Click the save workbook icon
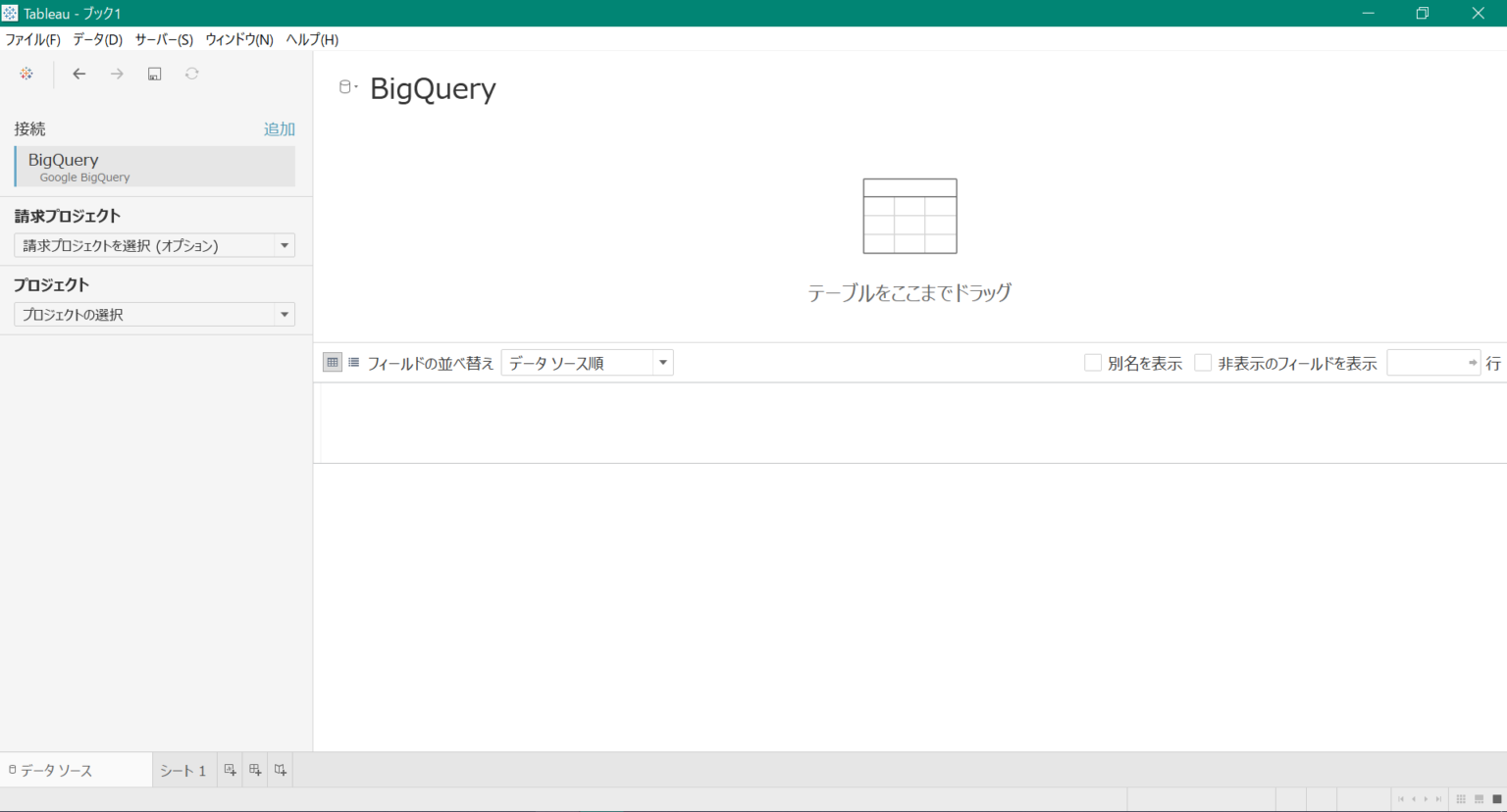This screenshot has height=812, width=1507. (x=154, y=74)
